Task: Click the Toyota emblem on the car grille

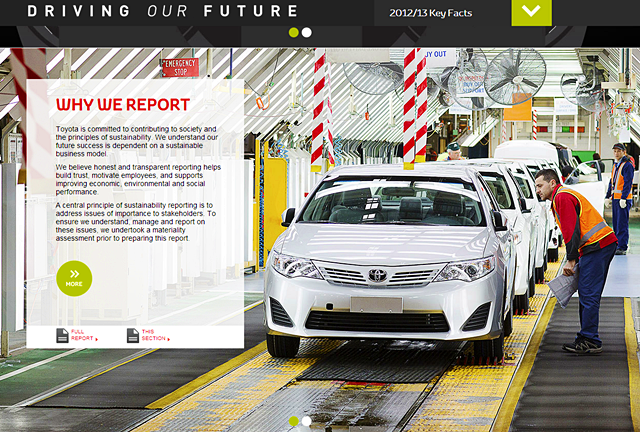Action: (x=377, y=275)
